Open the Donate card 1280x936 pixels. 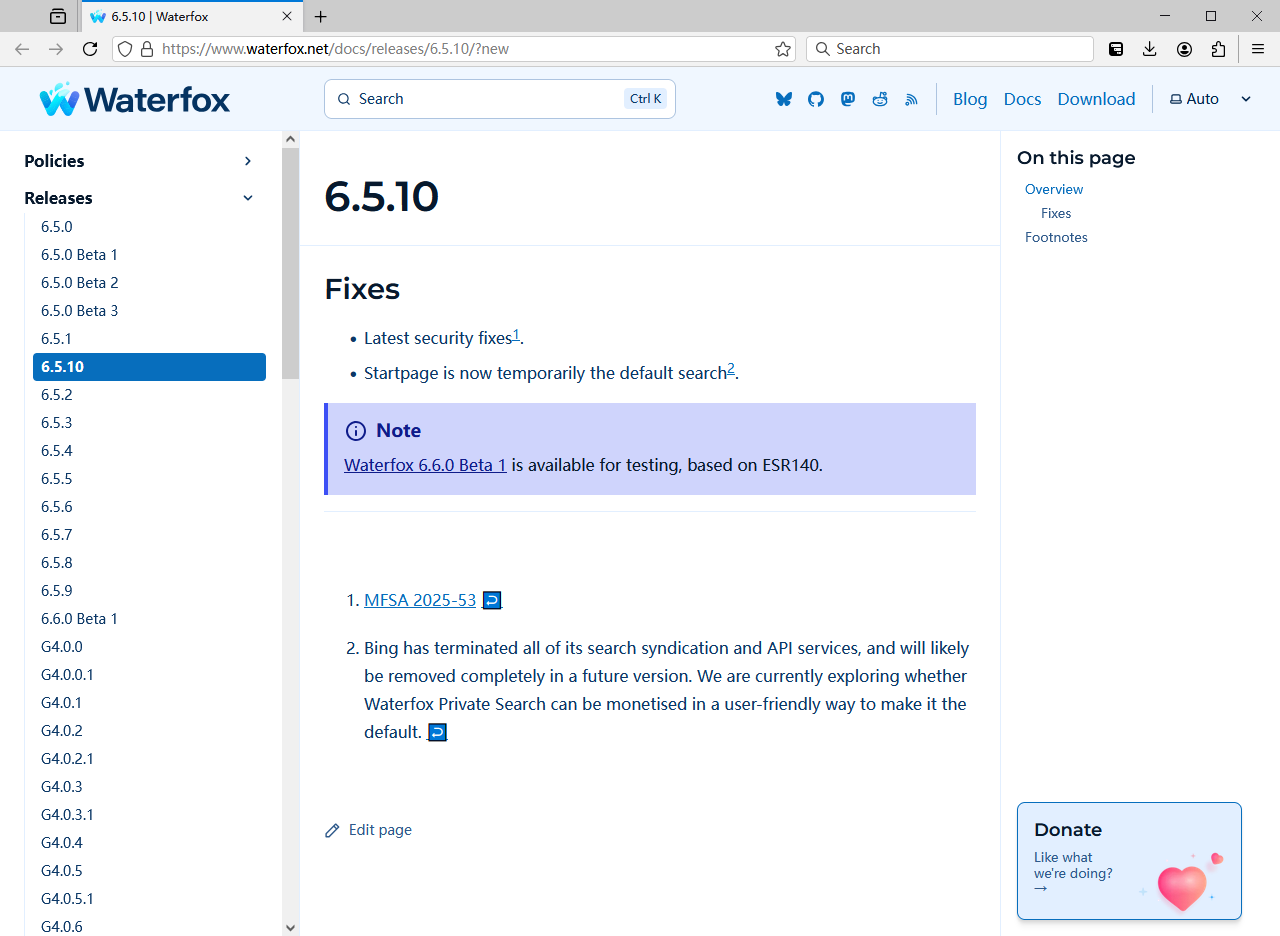pyautogui.click(x=1129, y=861)
